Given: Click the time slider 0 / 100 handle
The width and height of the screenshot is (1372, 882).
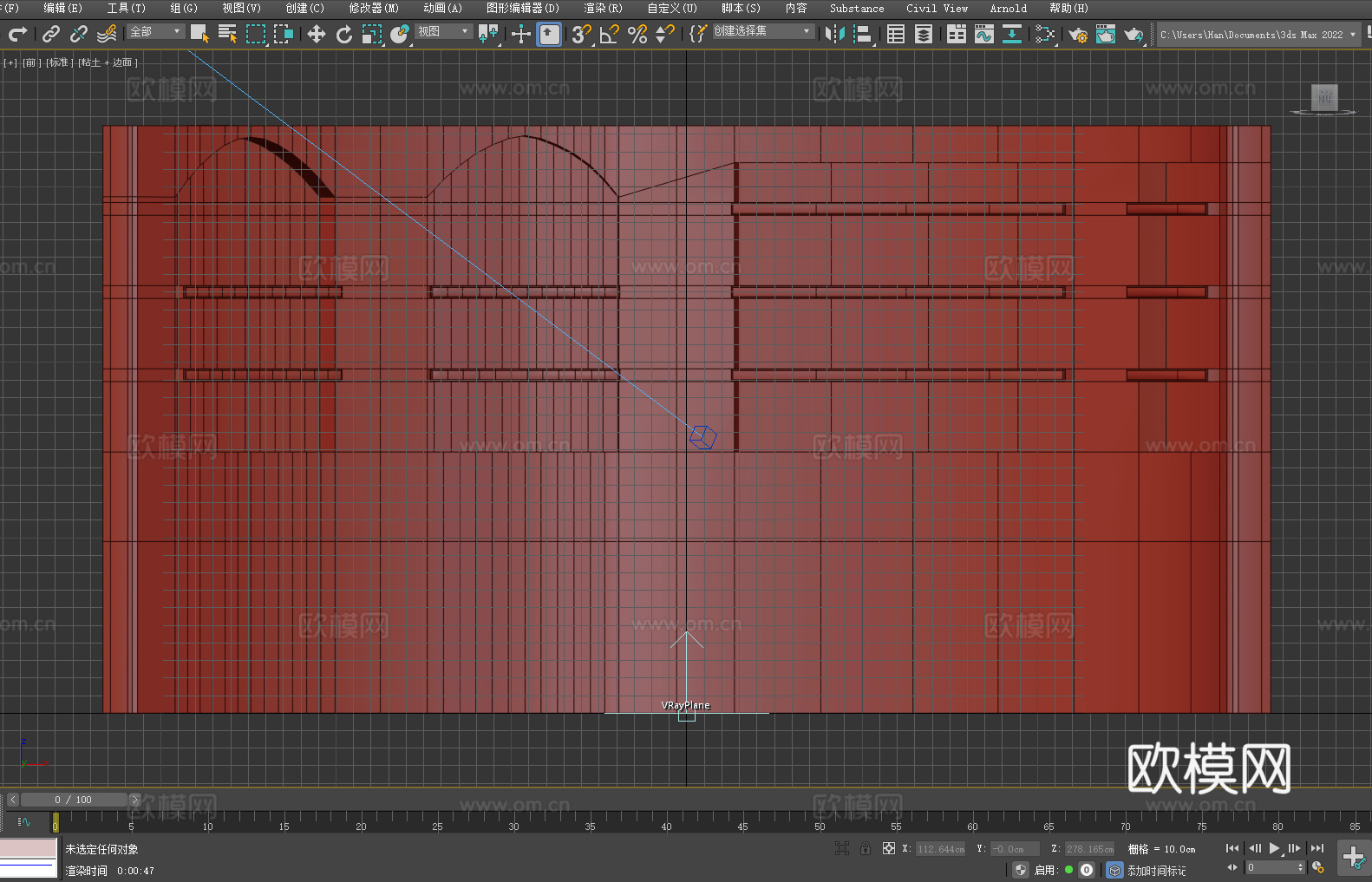Looking at the screenshot, I should [x=75, y=800].
